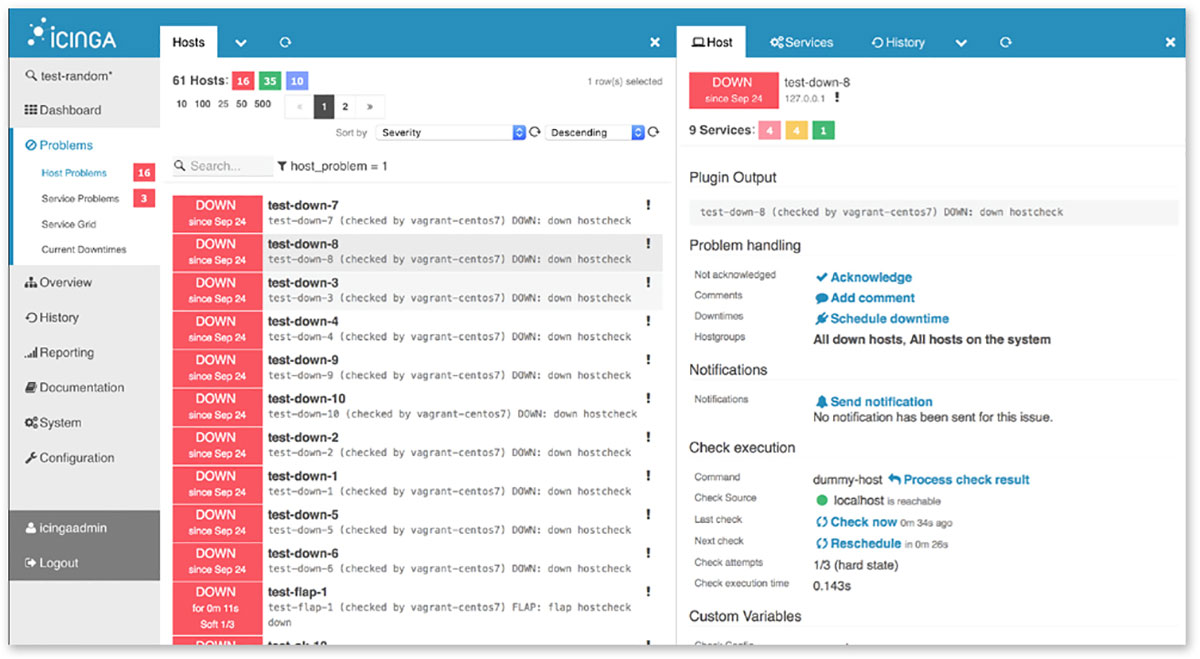Viewport: 1200px width, 659px height.
Task: Set page limit to 10 rows
Action: pos(181,104)
